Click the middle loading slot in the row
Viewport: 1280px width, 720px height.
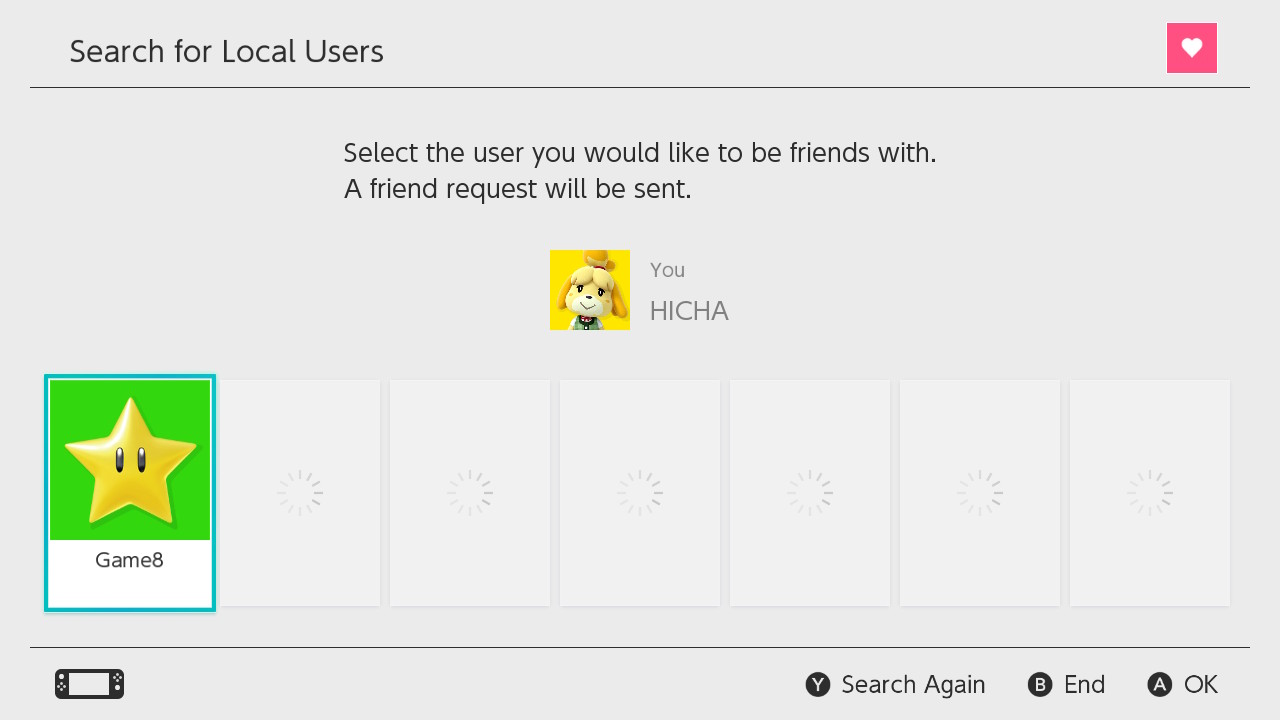point(640,492)
